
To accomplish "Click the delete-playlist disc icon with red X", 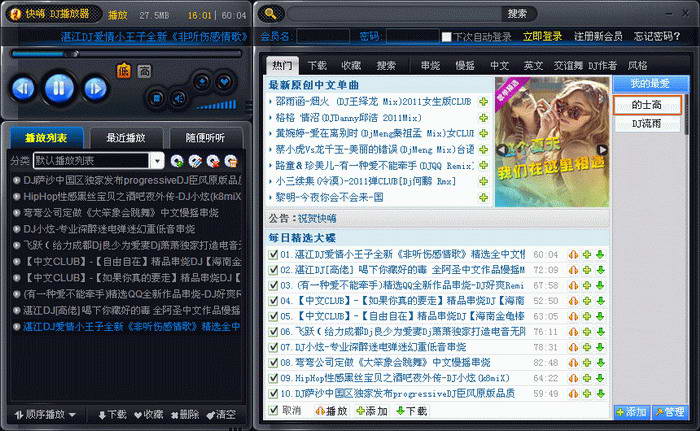I will point(212,161).
